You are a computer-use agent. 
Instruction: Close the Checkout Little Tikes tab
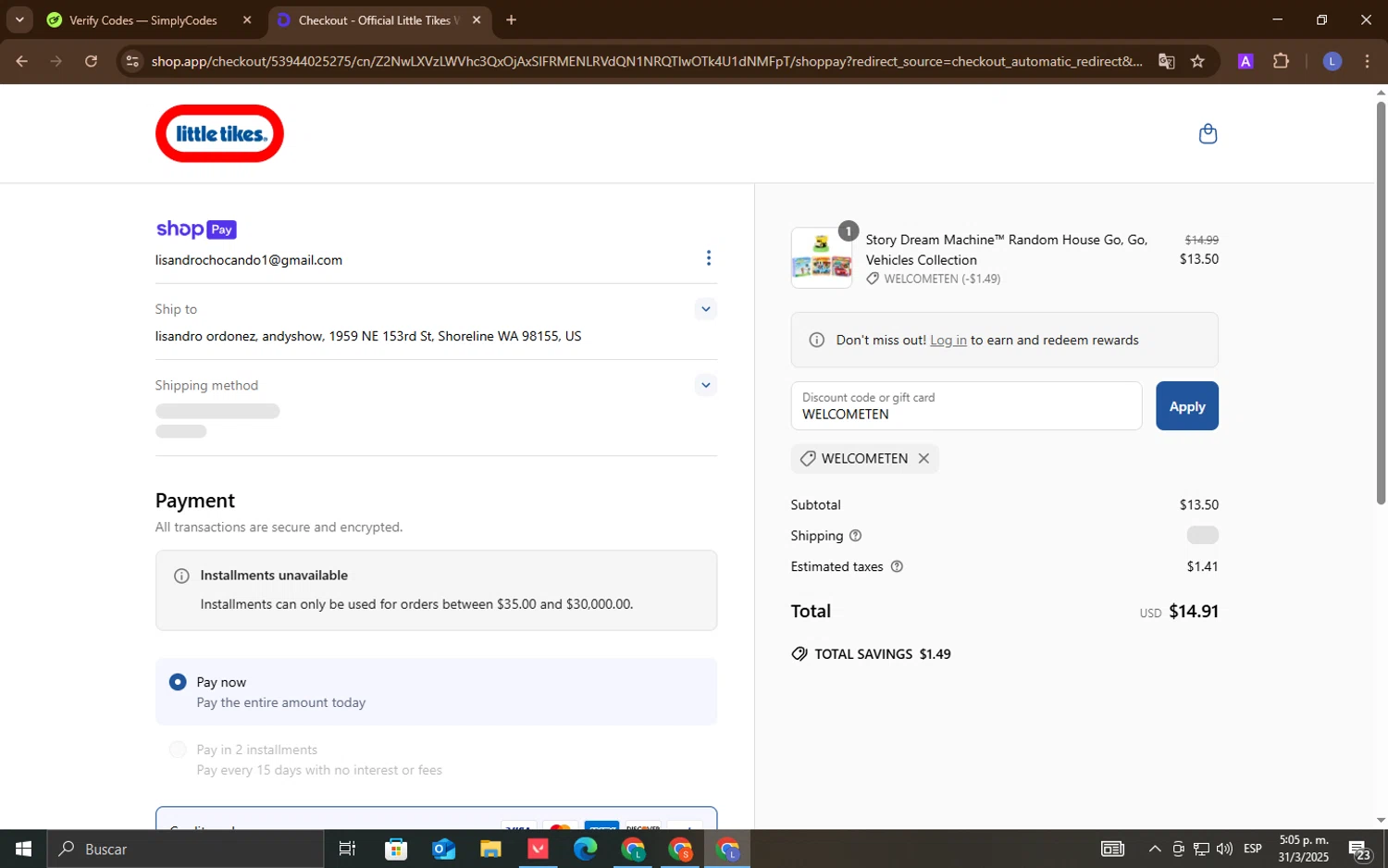pyautogui.click(x=477, y=19)
